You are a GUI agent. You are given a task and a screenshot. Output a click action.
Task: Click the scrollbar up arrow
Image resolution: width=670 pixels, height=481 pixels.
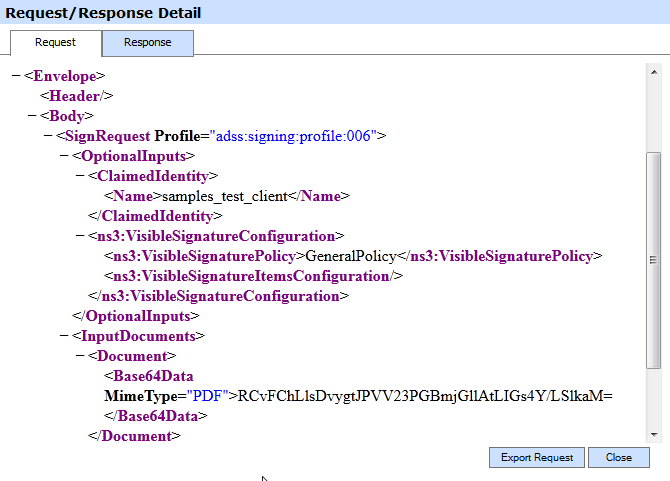point(654,70)
